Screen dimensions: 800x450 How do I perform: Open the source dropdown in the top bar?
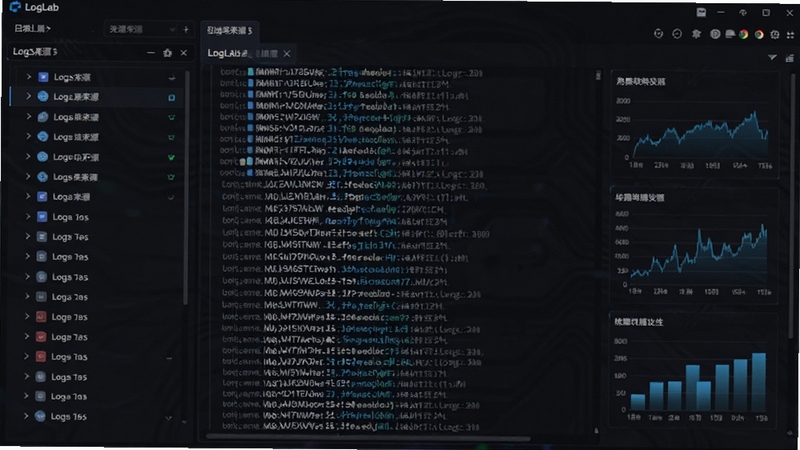[x=141, y=30]
